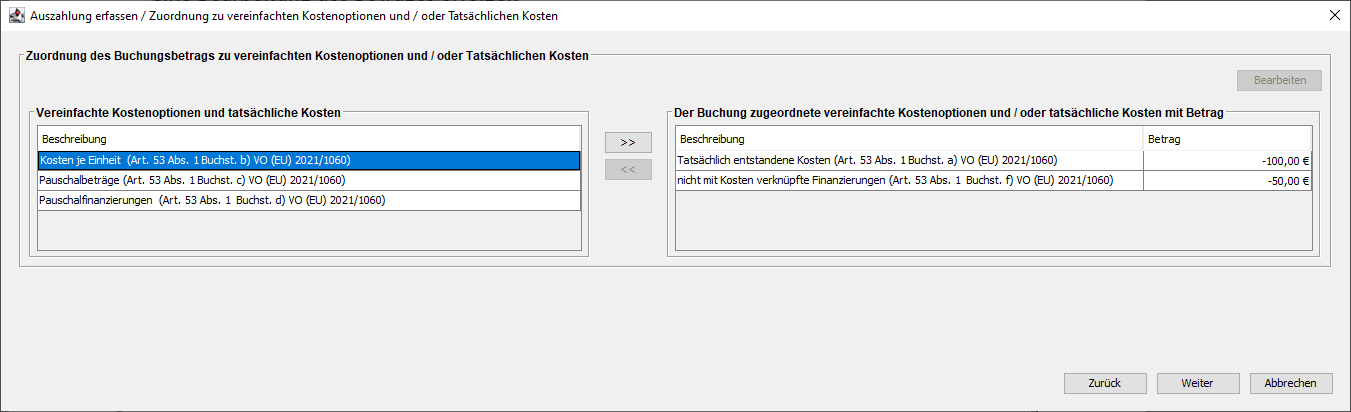
Task: Remove assignment with the << button
Action: point(628,169)
